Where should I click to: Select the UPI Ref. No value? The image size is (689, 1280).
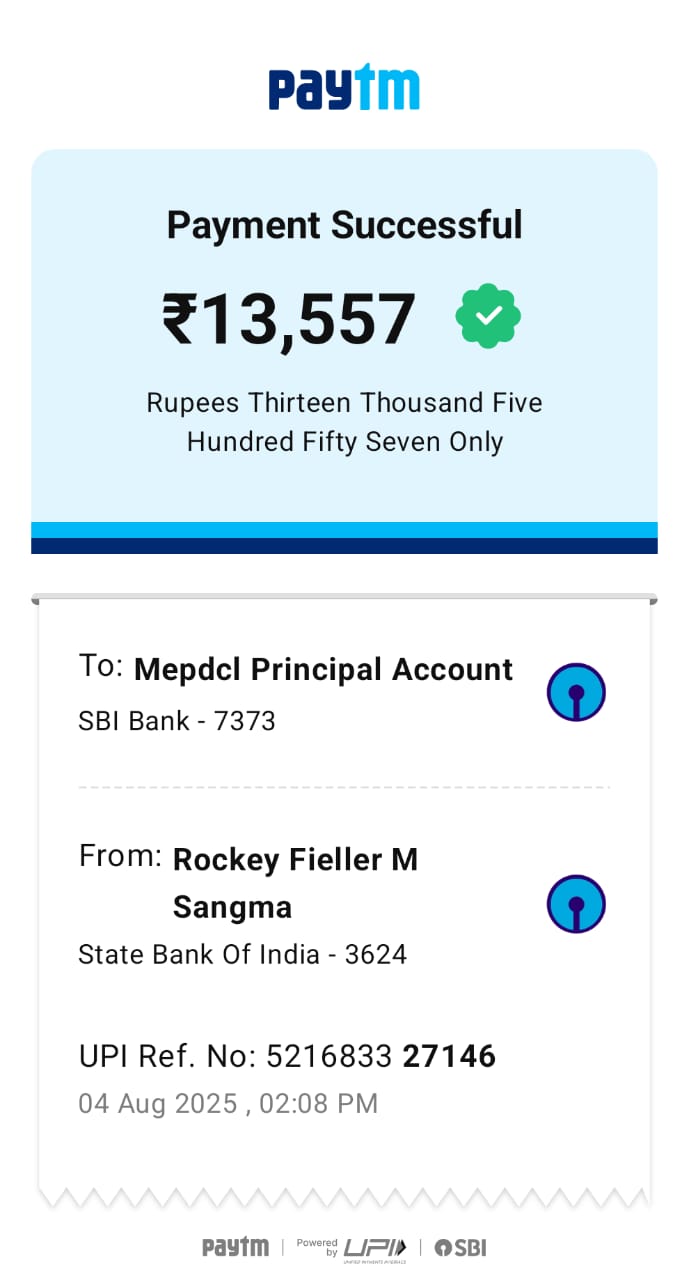[x=380, y=1056]
